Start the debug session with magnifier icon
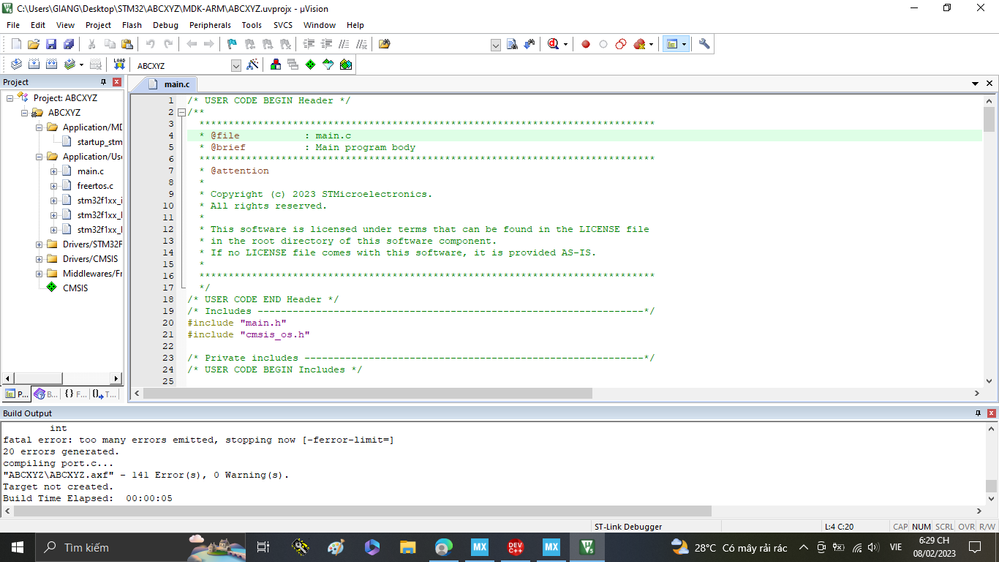This screenshot has width=999, height=562. click(x=553, y=44)
